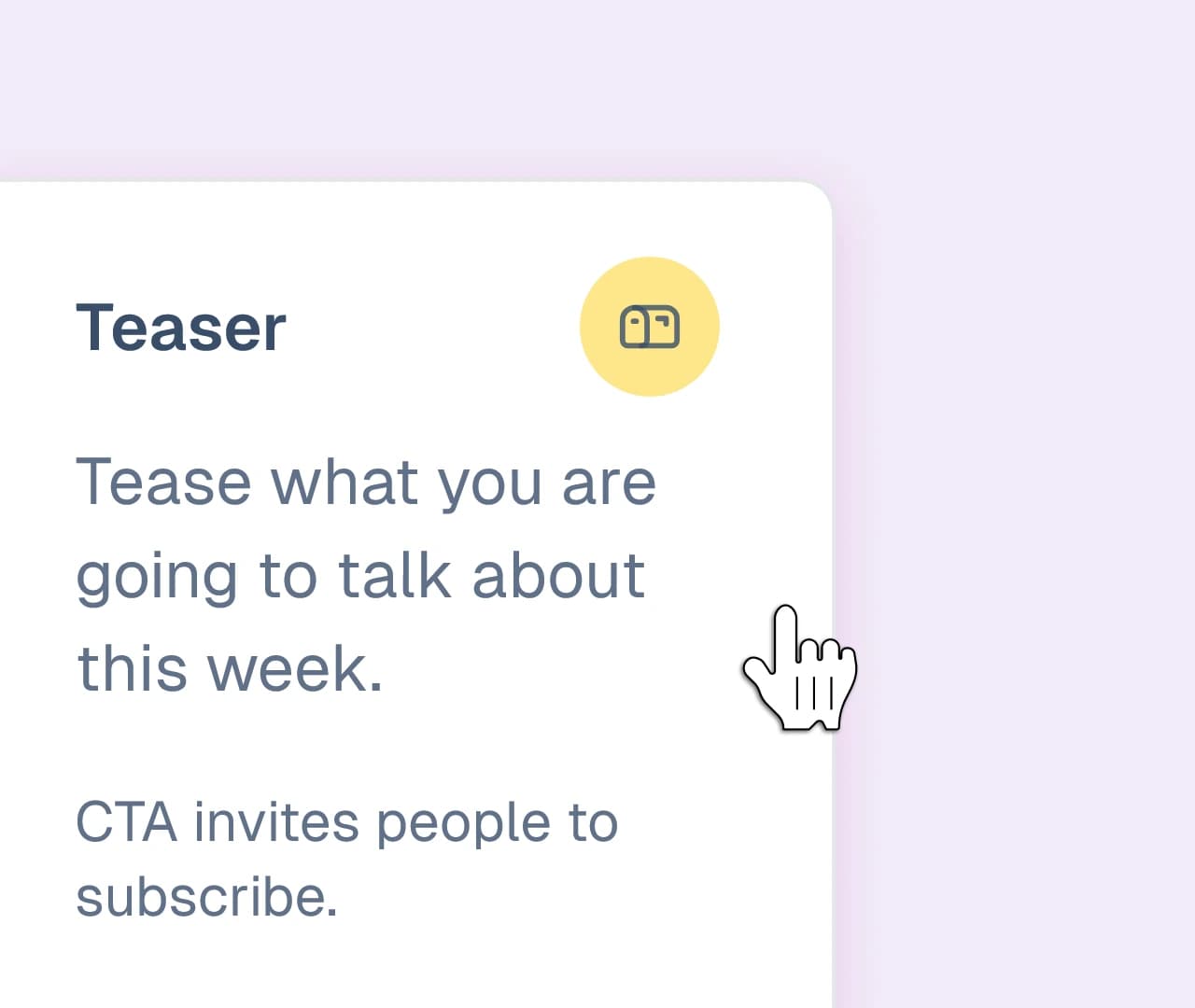
Task: Click the 'Tease what you are' text line
Action: coord(365,483)
